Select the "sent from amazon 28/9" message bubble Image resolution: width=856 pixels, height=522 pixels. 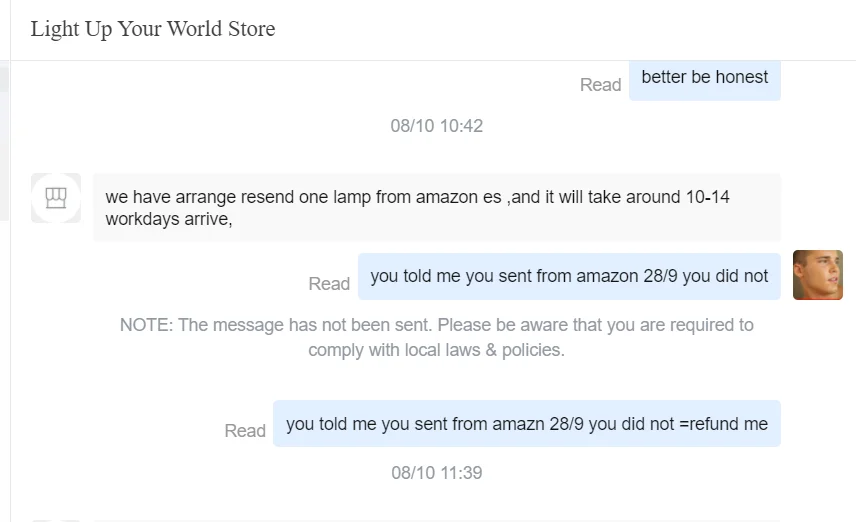coord(569,276)
